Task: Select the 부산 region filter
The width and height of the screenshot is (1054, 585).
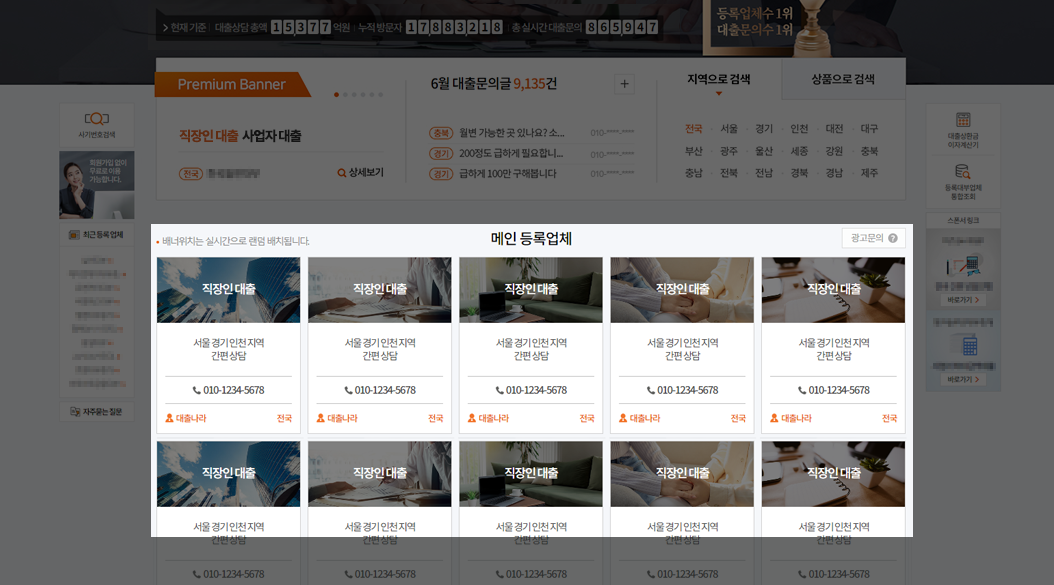Action: (693, 151)
